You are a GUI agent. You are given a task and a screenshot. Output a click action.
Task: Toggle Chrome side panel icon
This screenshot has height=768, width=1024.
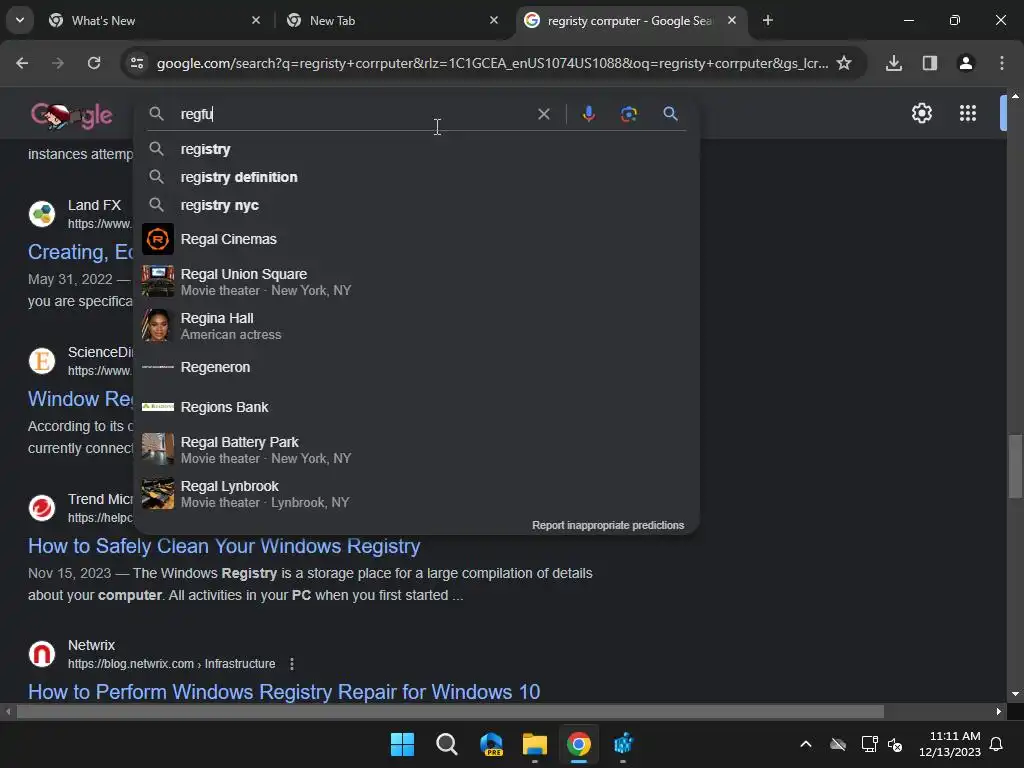[x=930, y=63]
